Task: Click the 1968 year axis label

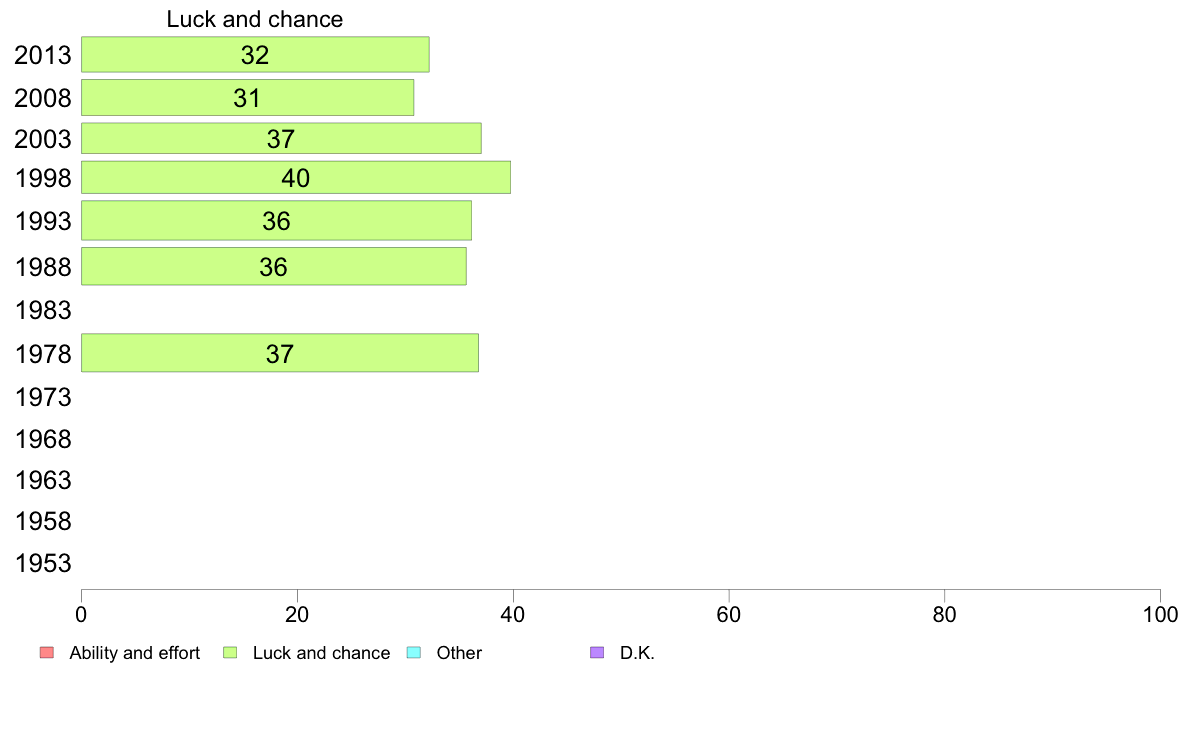Action: (x=43, y=439)
